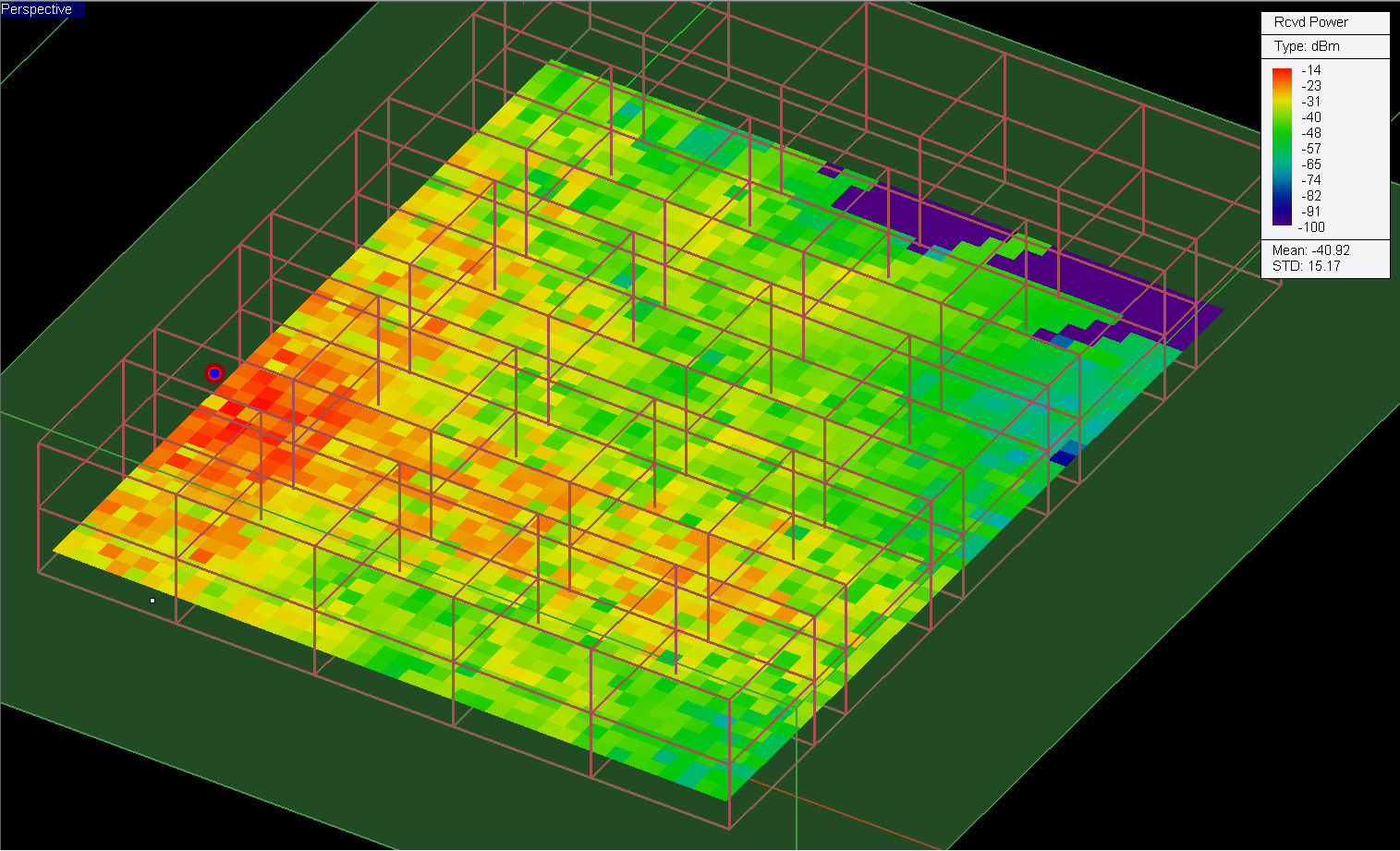Select the -100 legend value
The image size is (1400, 851).
[x=1311, y=227]
